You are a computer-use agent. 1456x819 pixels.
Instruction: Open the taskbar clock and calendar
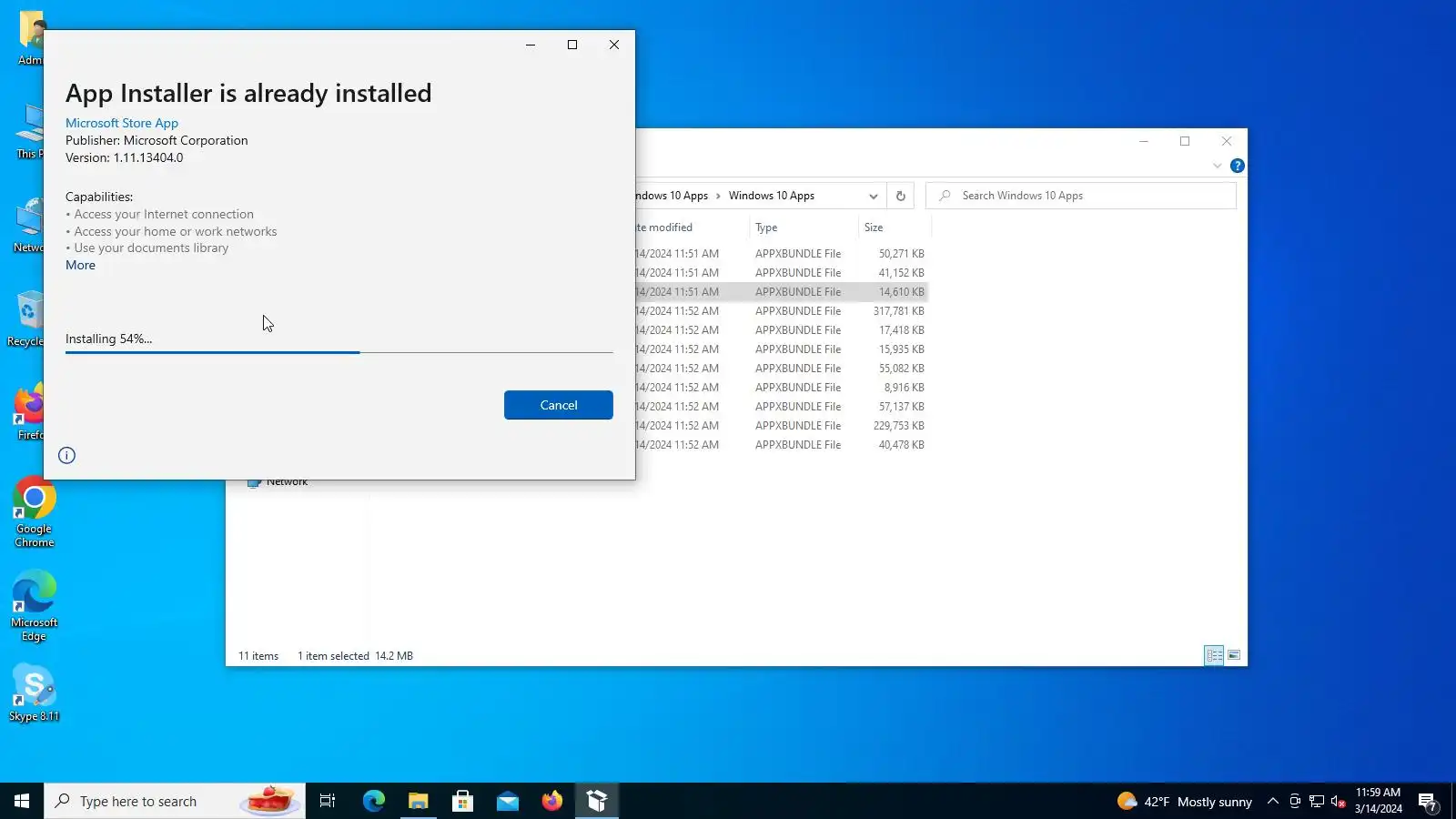tap(1378, 801)
